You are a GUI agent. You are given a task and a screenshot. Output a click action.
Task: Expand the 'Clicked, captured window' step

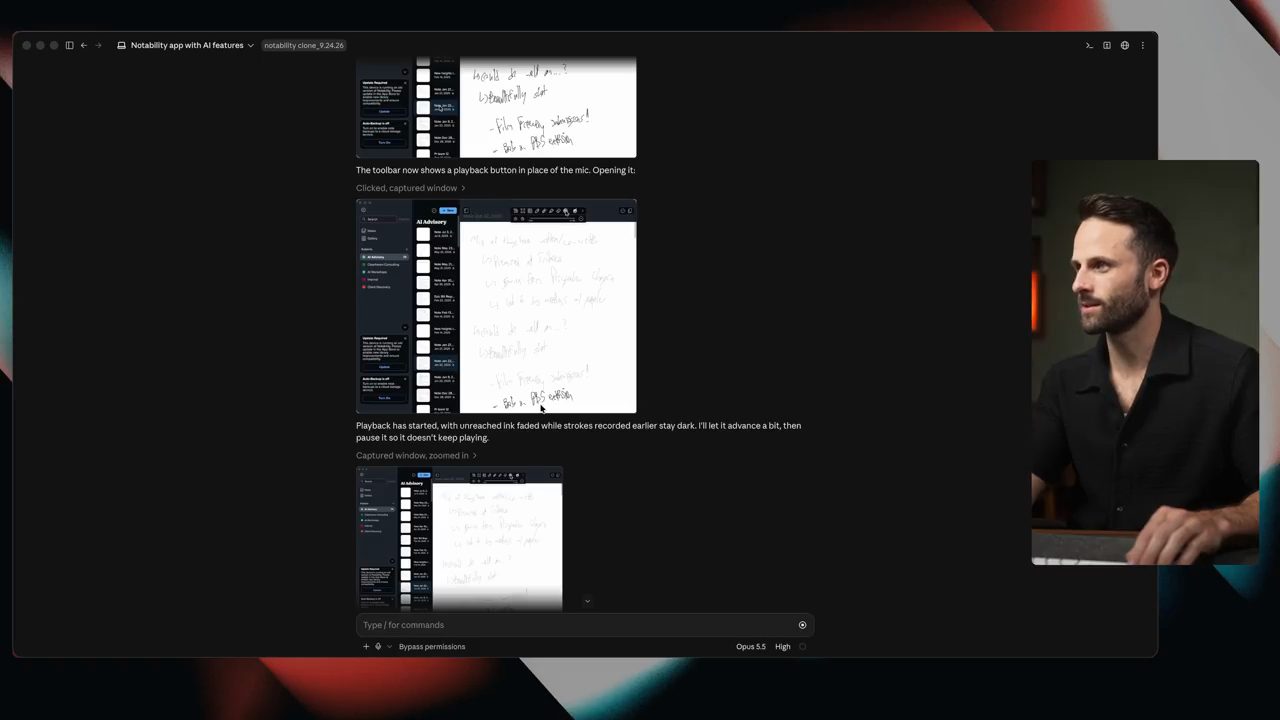pyautogui.click(x=410, y=188)
